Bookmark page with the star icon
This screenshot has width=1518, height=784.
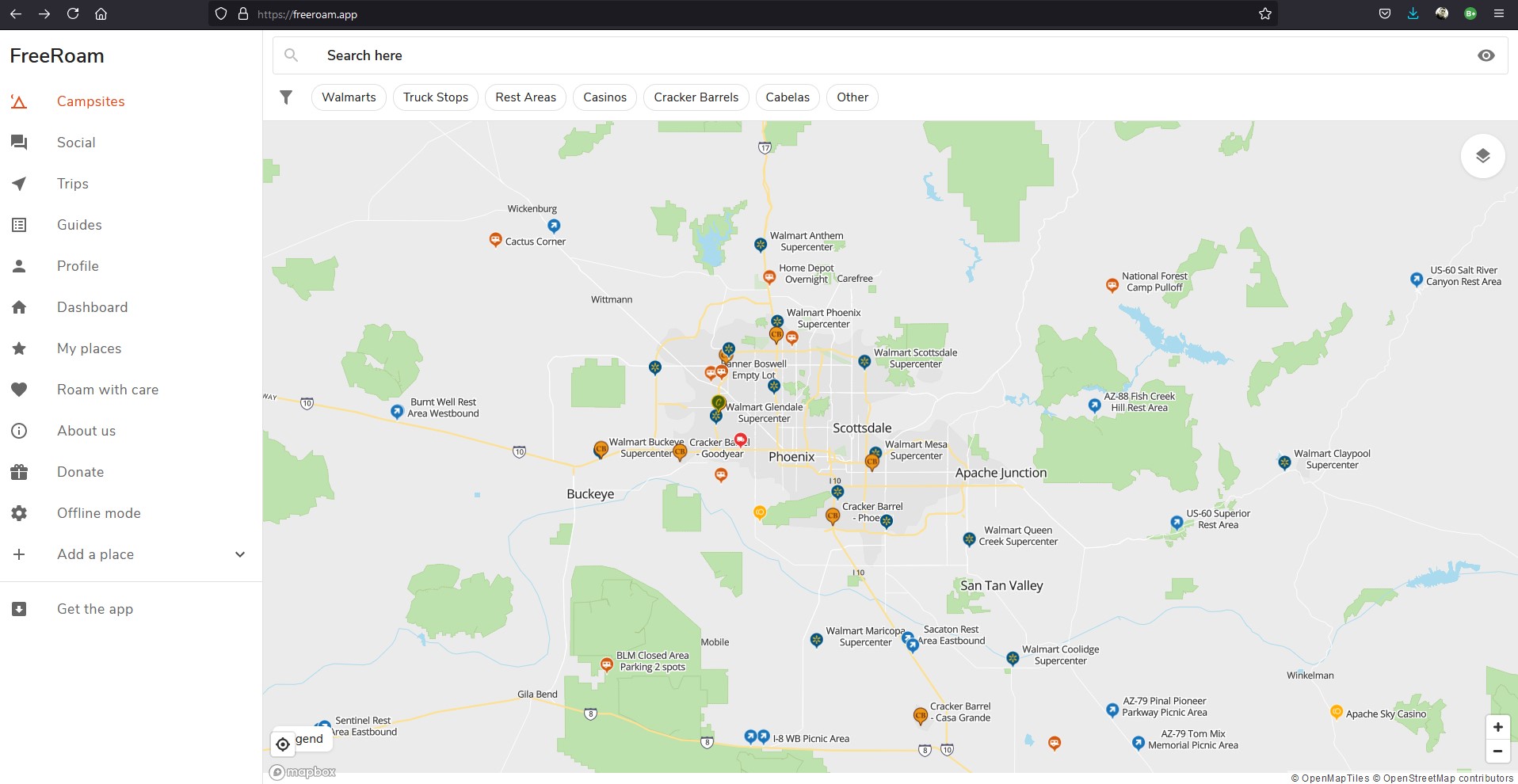1265,13
